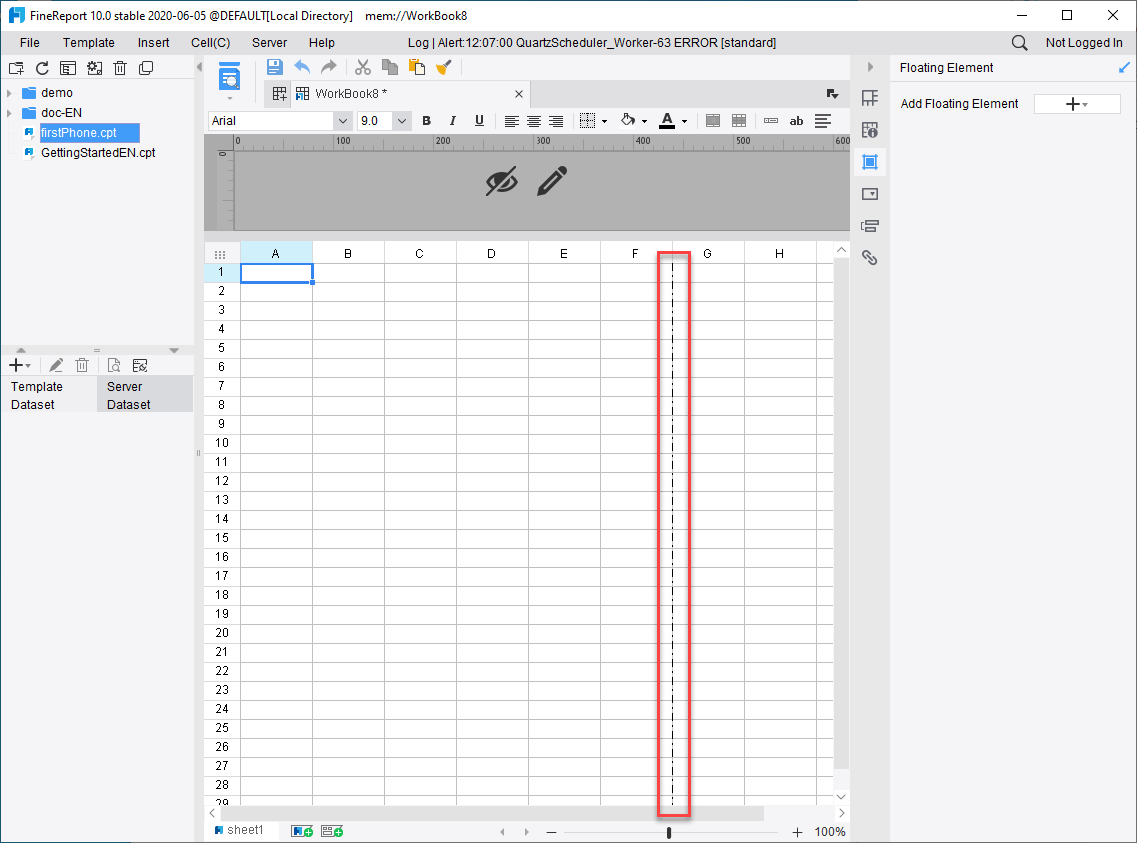Open the font color picker swatch

667,120
